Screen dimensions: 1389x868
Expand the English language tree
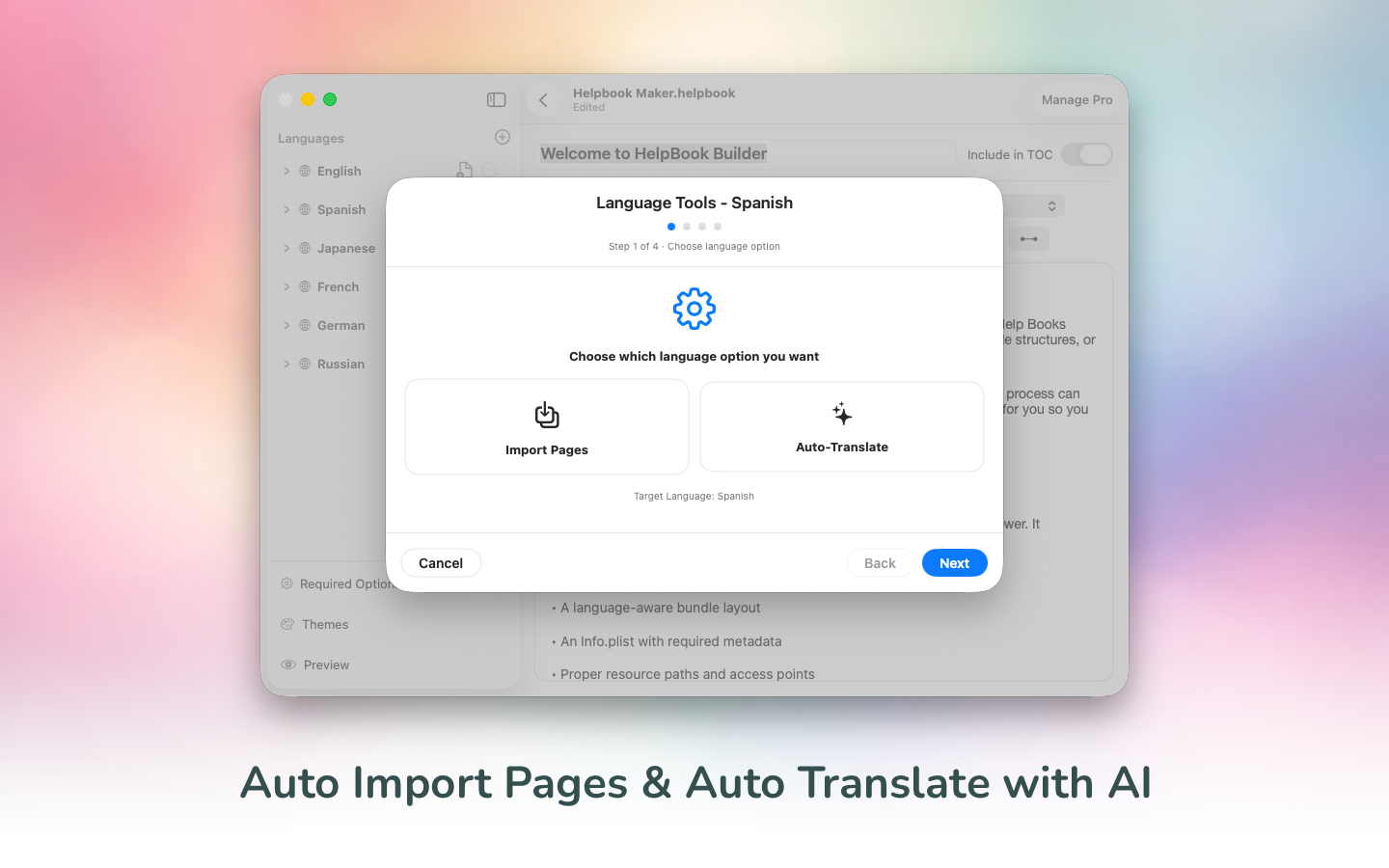coord(286,171)
